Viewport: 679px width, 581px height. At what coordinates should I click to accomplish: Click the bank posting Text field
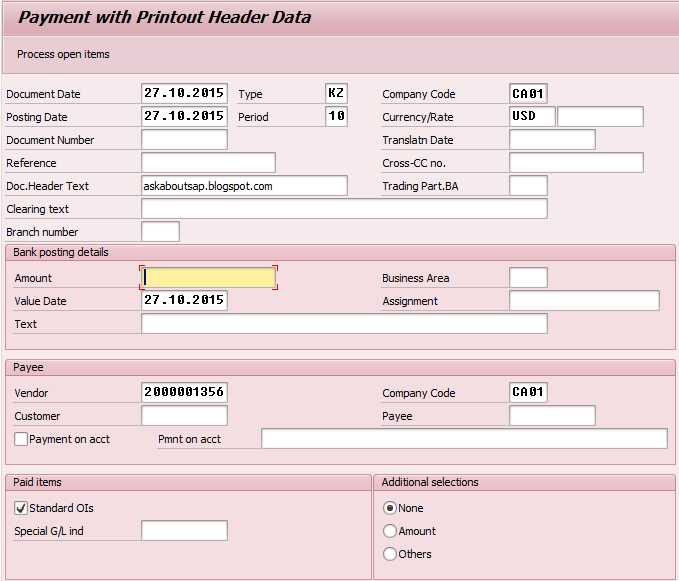point(344,323)
